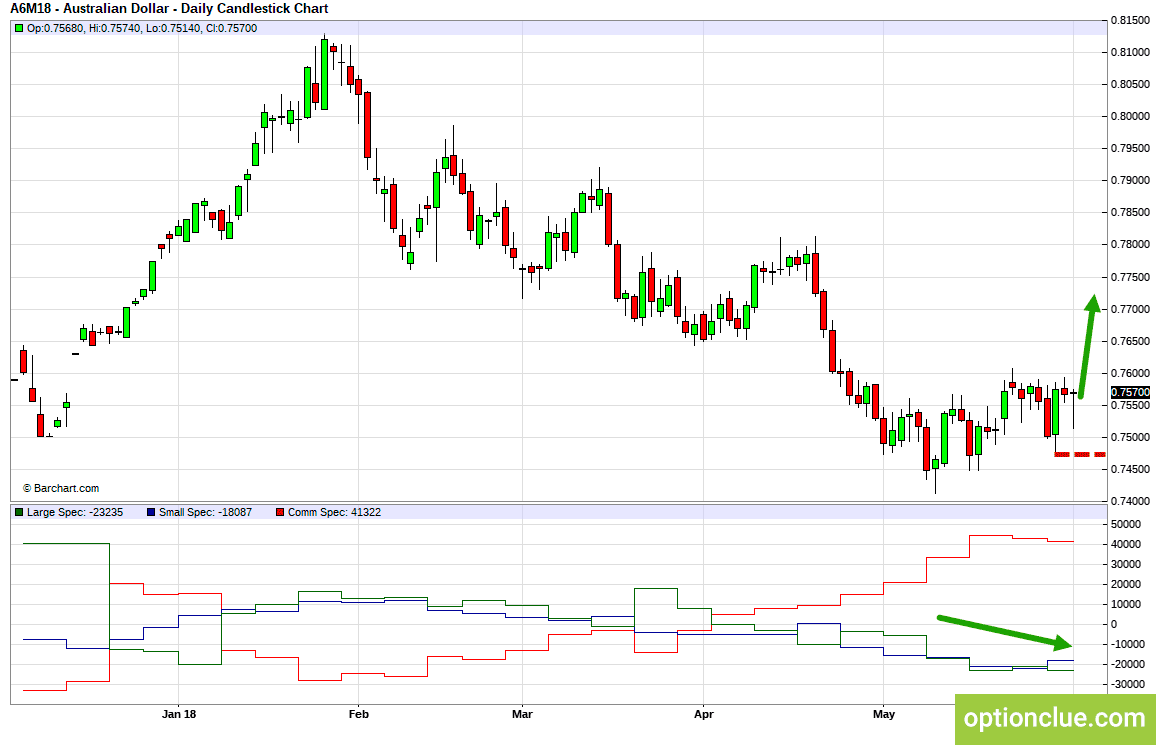Click the -30000 label on the spec axis

coord(1126,685)
